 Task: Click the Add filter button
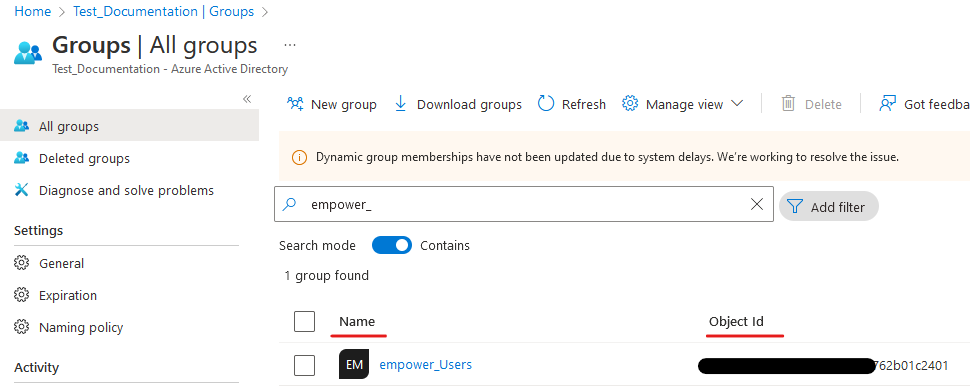829,206
